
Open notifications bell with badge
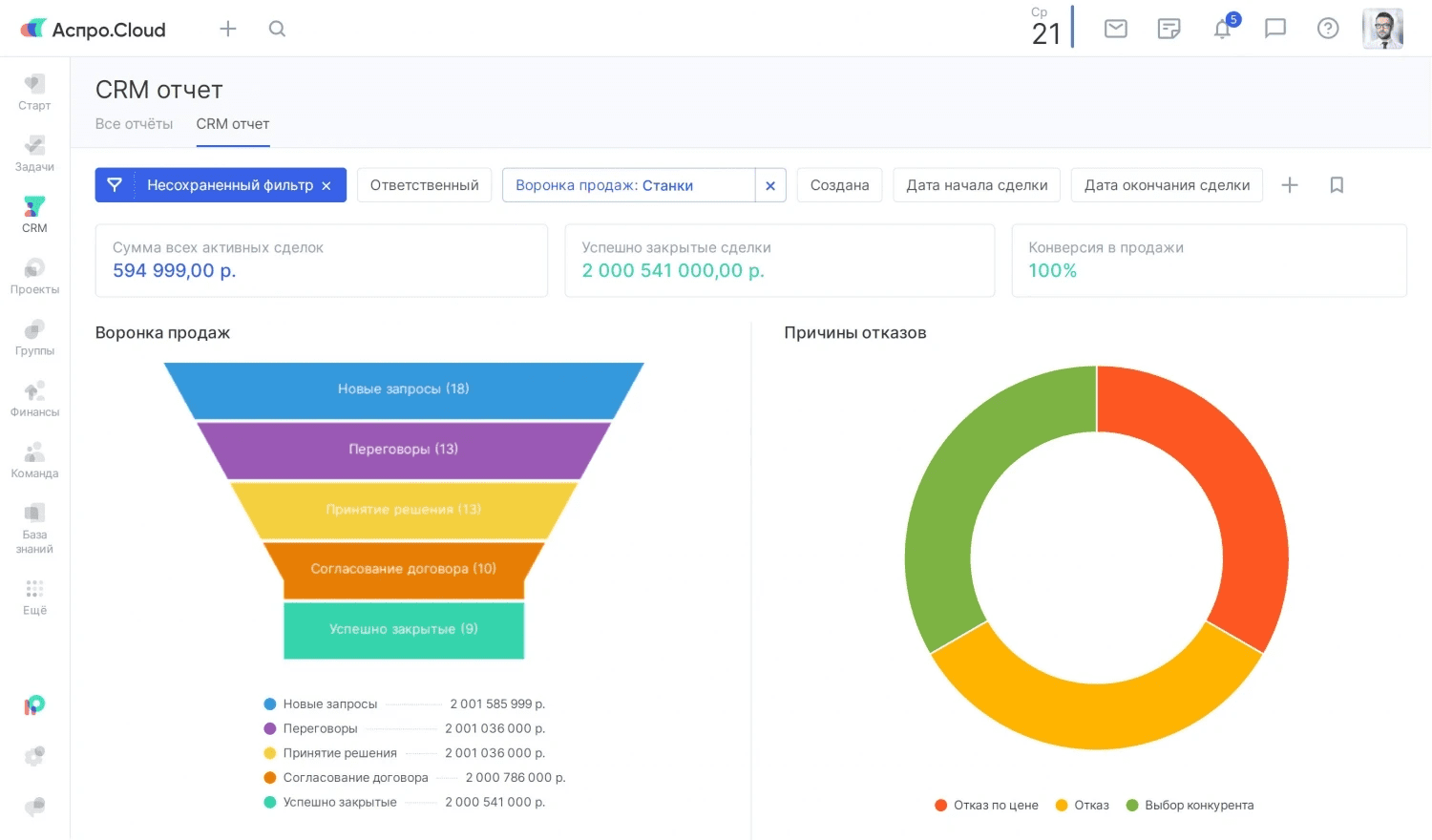click(x=1223, y=29)
